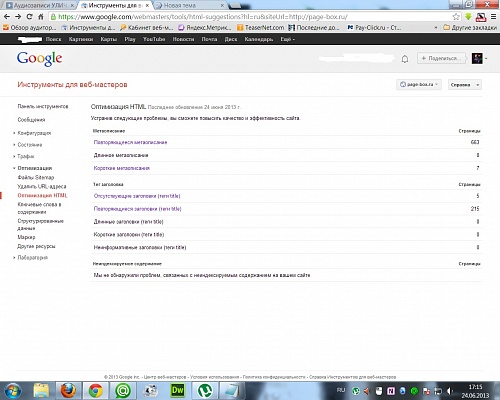Click the RU language indicator
500x400 pixels.
click(x=341, y=390)
